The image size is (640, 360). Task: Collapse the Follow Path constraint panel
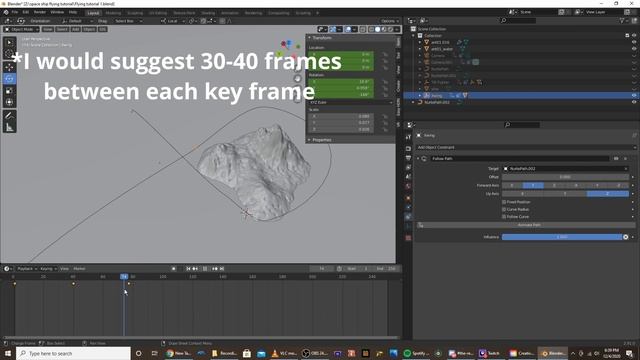[418, 158]
